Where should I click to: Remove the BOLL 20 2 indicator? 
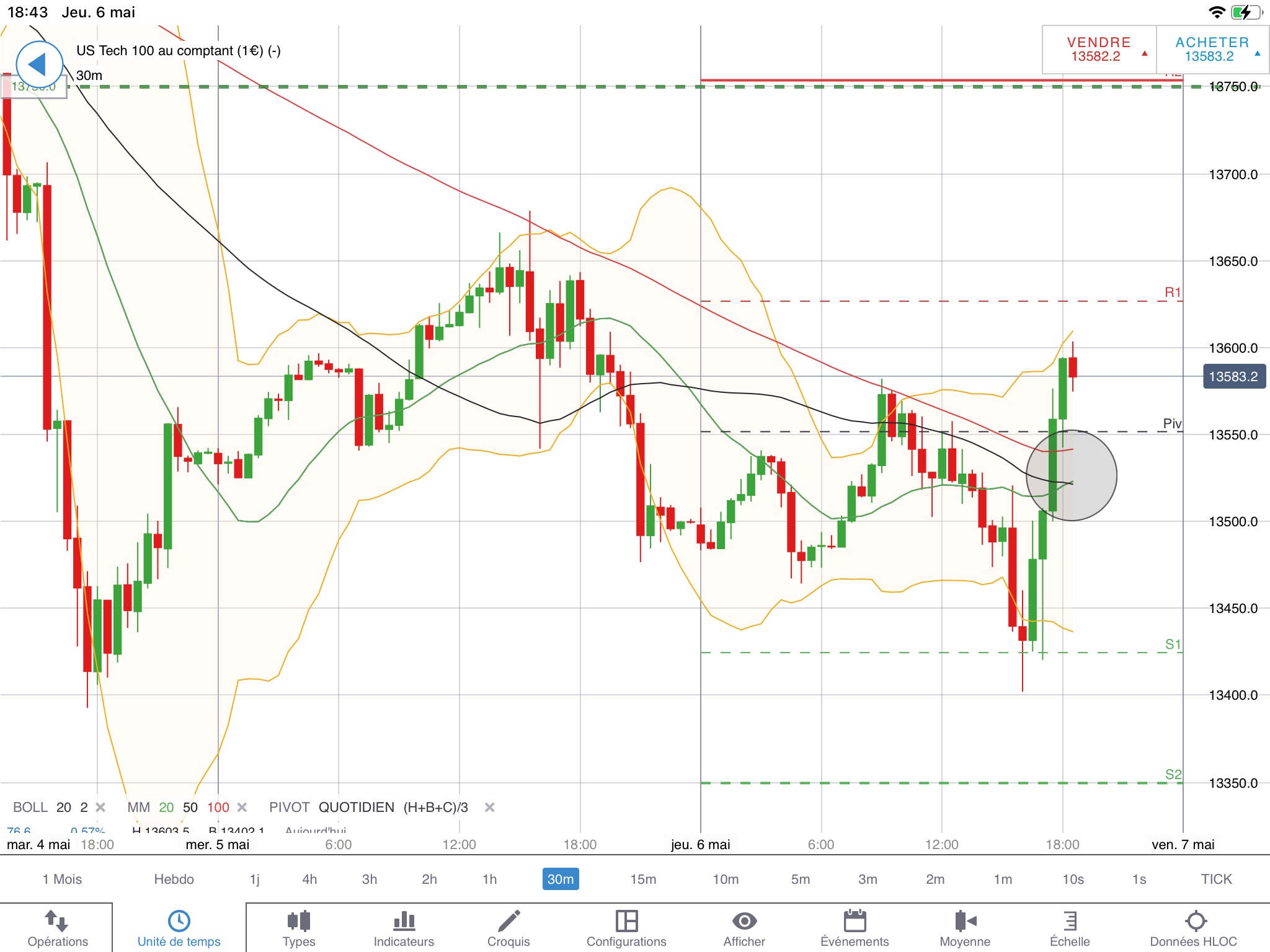(100, 807)
